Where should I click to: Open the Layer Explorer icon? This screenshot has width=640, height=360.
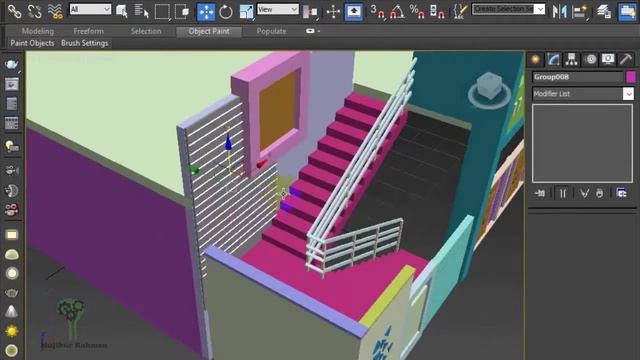(604, 12)
